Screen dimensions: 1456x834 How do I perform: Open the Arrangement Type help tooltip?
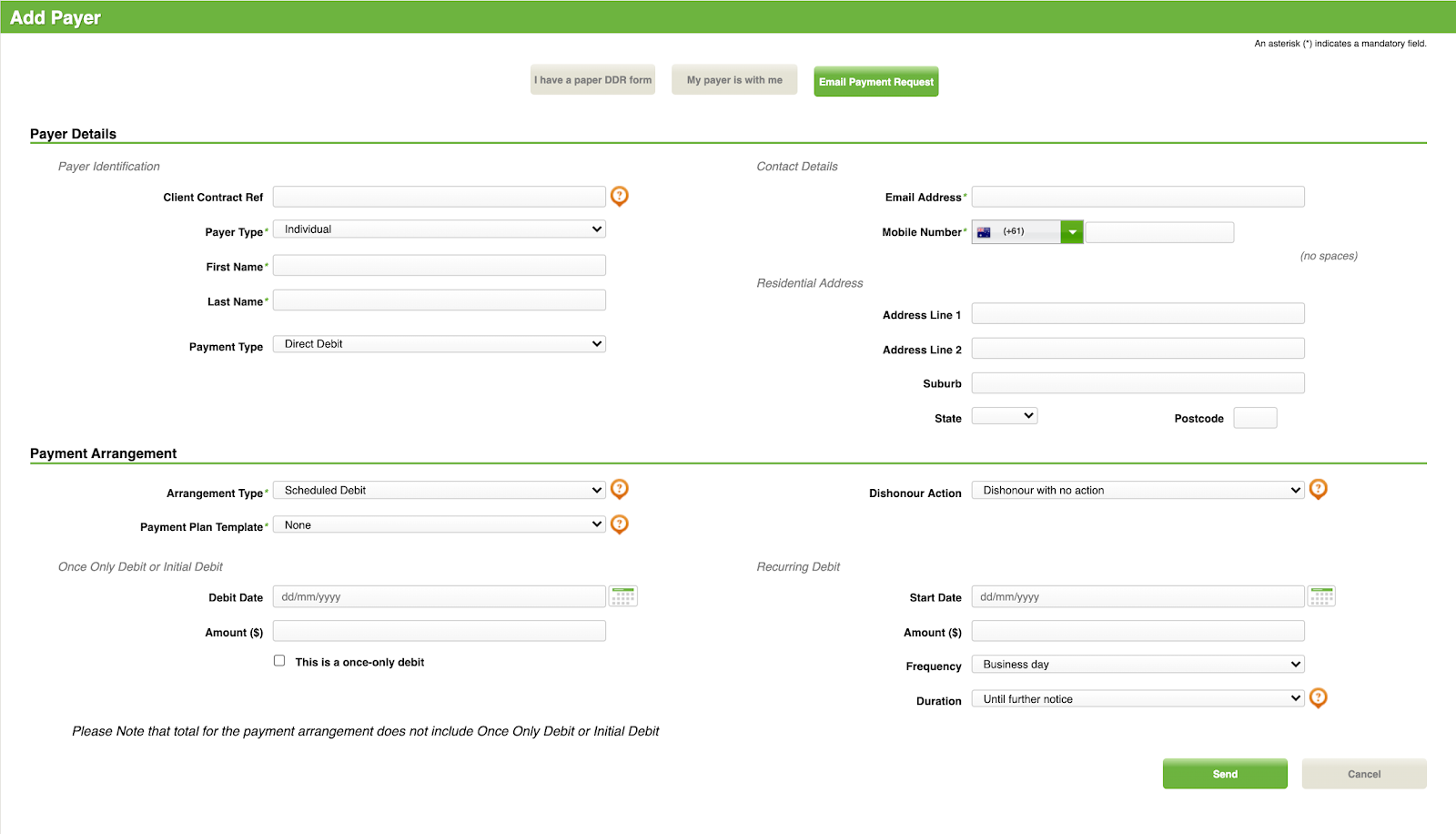[x=620, y=489]
